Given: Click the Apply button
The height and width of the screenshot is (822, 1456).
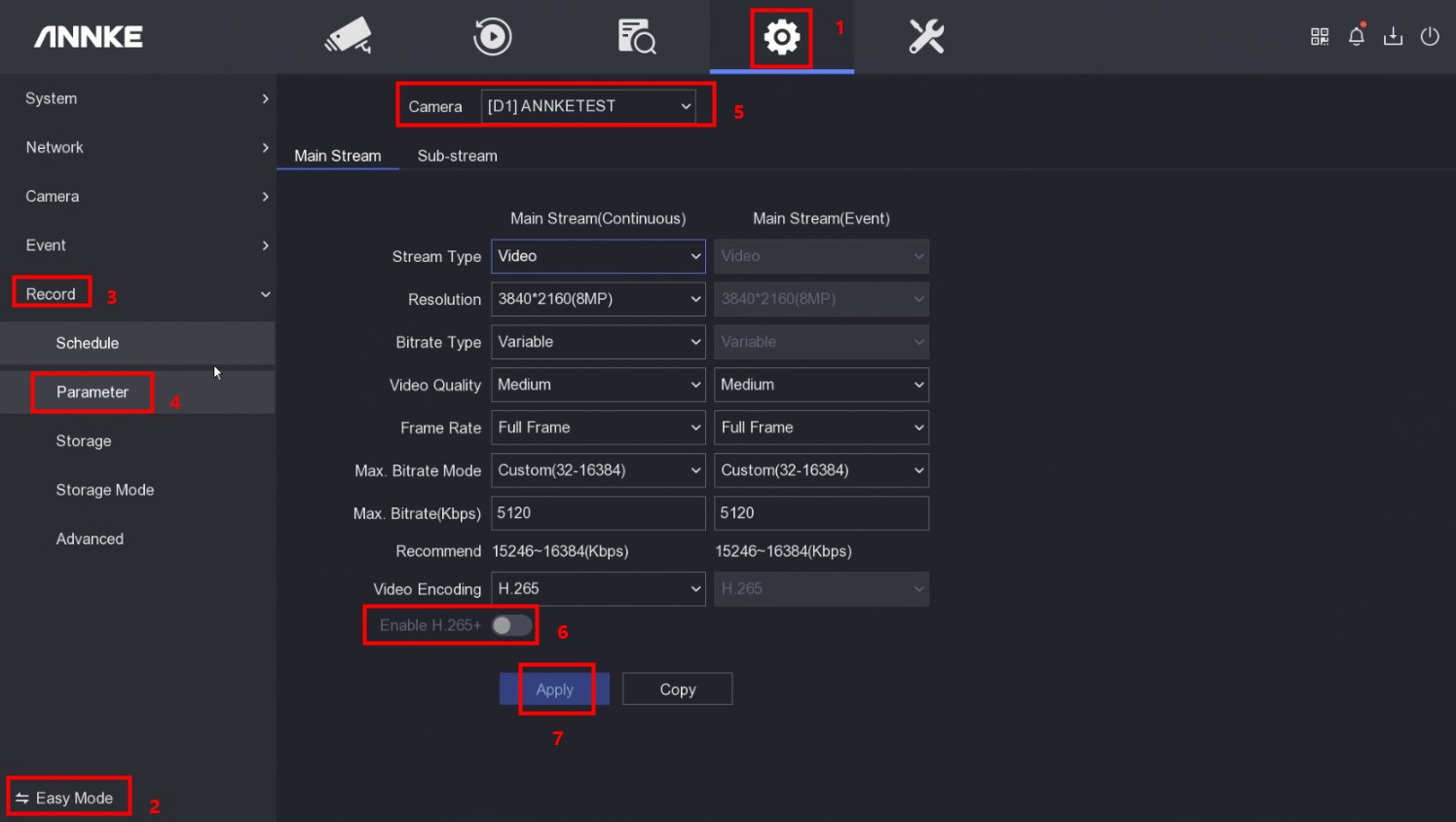Looking at the screenshot, I should 554,690.
